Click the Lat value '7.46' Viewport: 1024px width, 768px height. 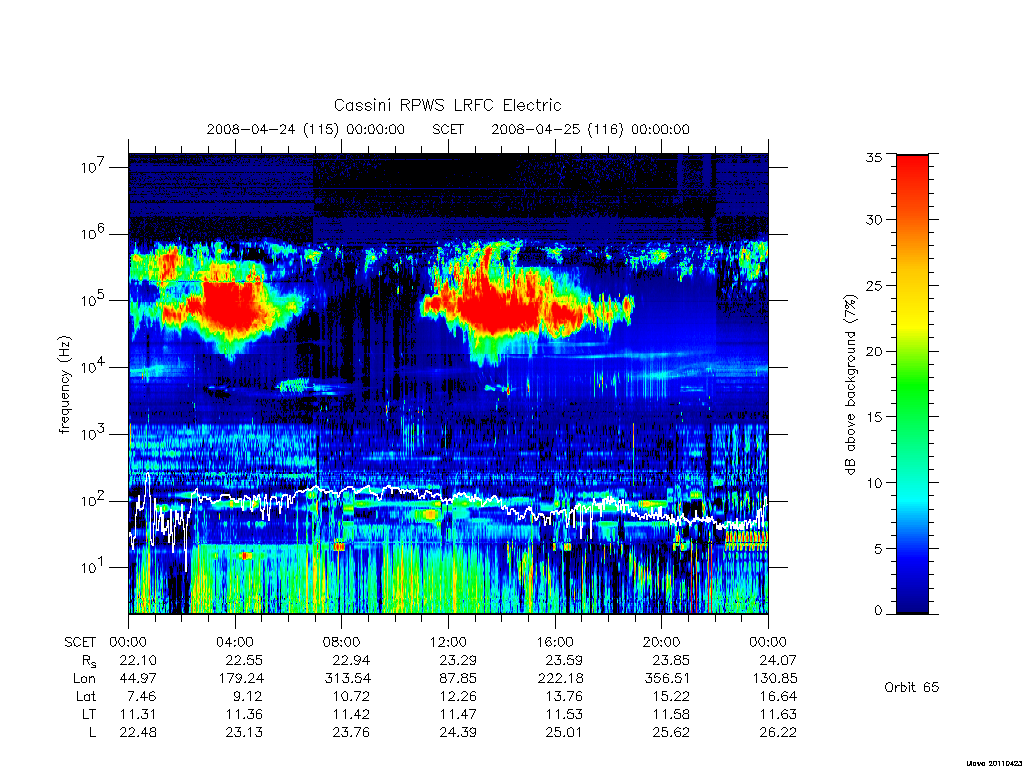click(x=142, y=696)
